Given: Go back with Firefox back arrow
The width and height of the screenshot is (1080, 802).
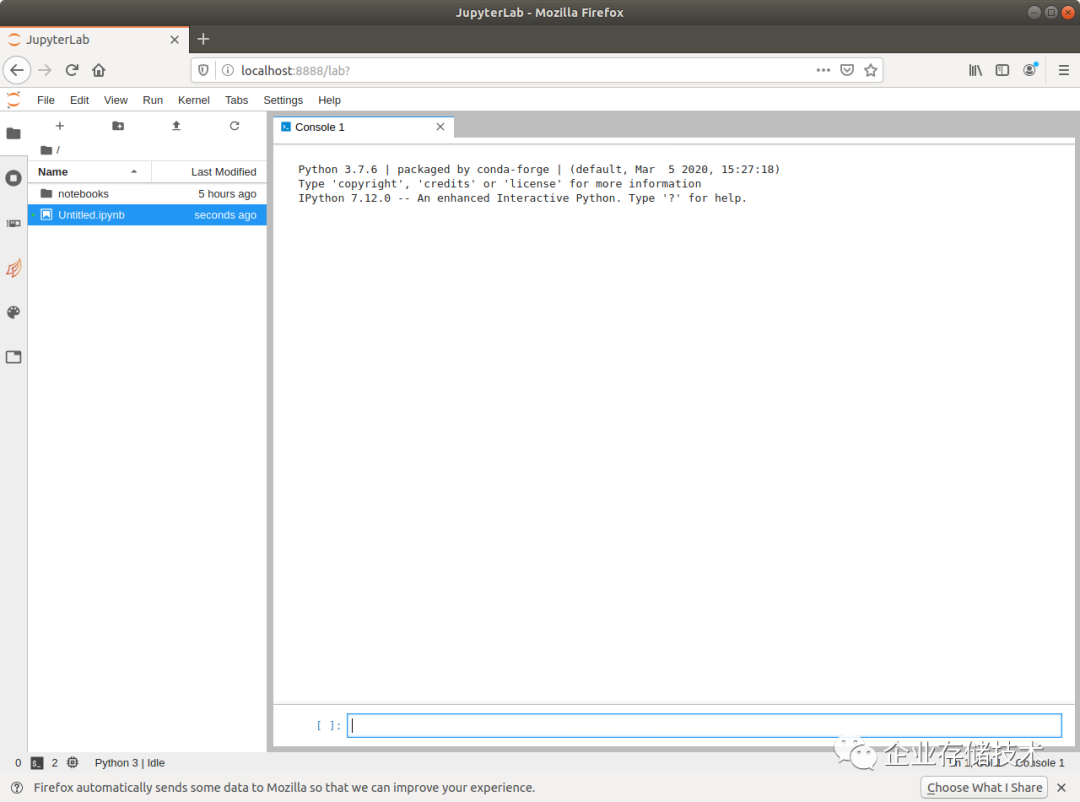Looking at the screenshot, I should click(x=17, y=70).
